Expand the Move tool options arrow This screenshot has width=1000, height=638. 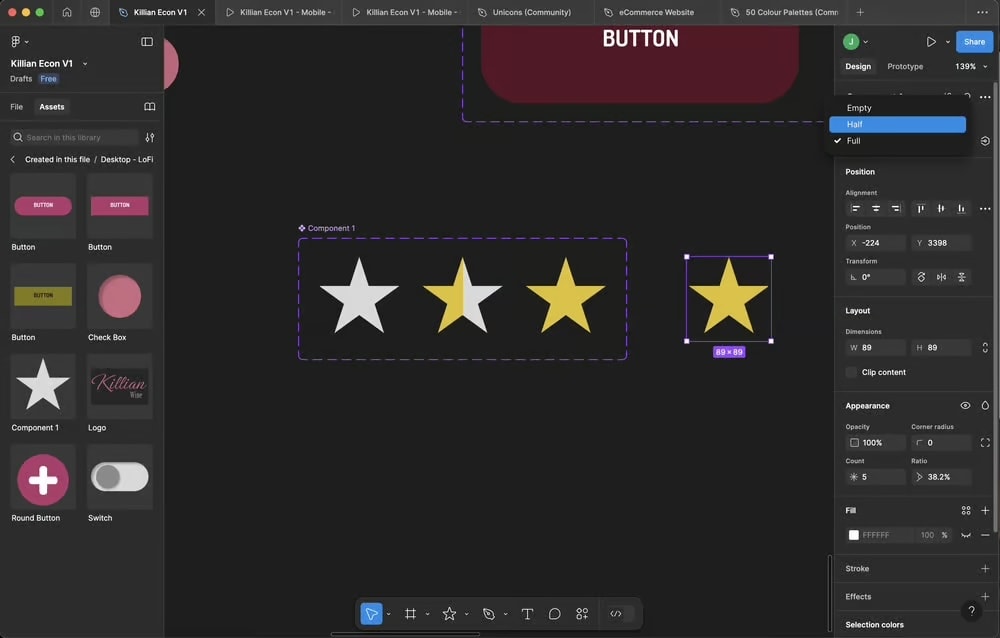388,614
